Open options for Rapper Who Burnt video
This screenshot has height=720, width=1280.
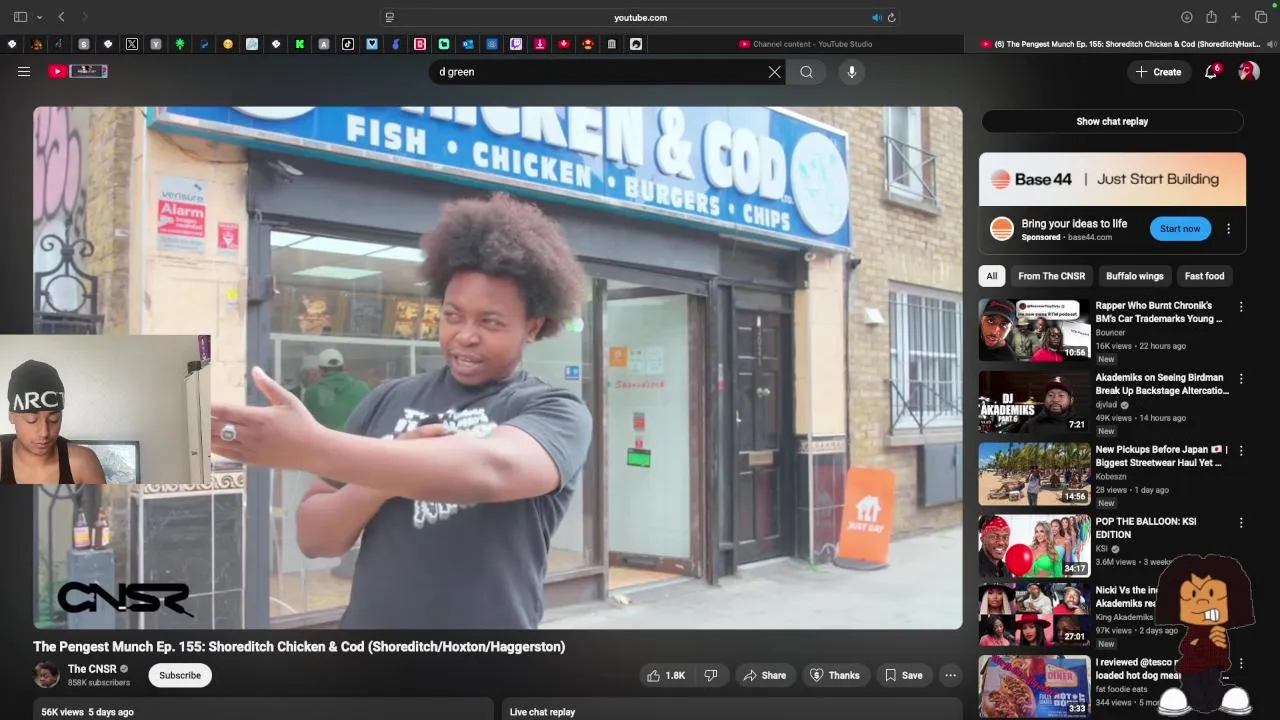coord(1241,307)
